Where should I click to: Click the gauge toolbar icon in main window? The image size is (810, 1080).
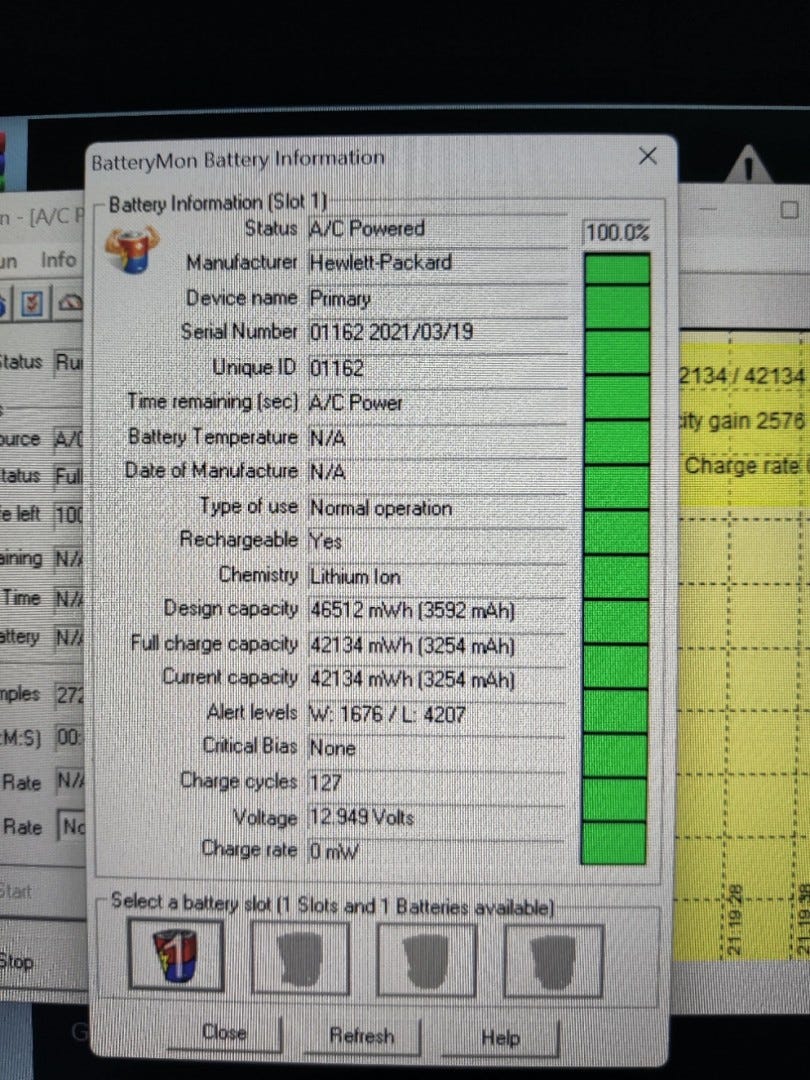coord(70,302)
